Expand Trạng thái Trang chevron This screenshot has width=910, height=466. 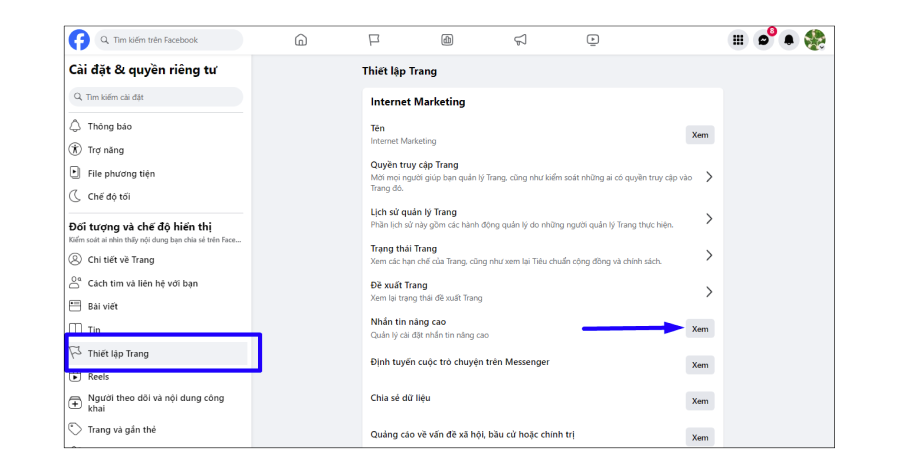click(709, 255)
